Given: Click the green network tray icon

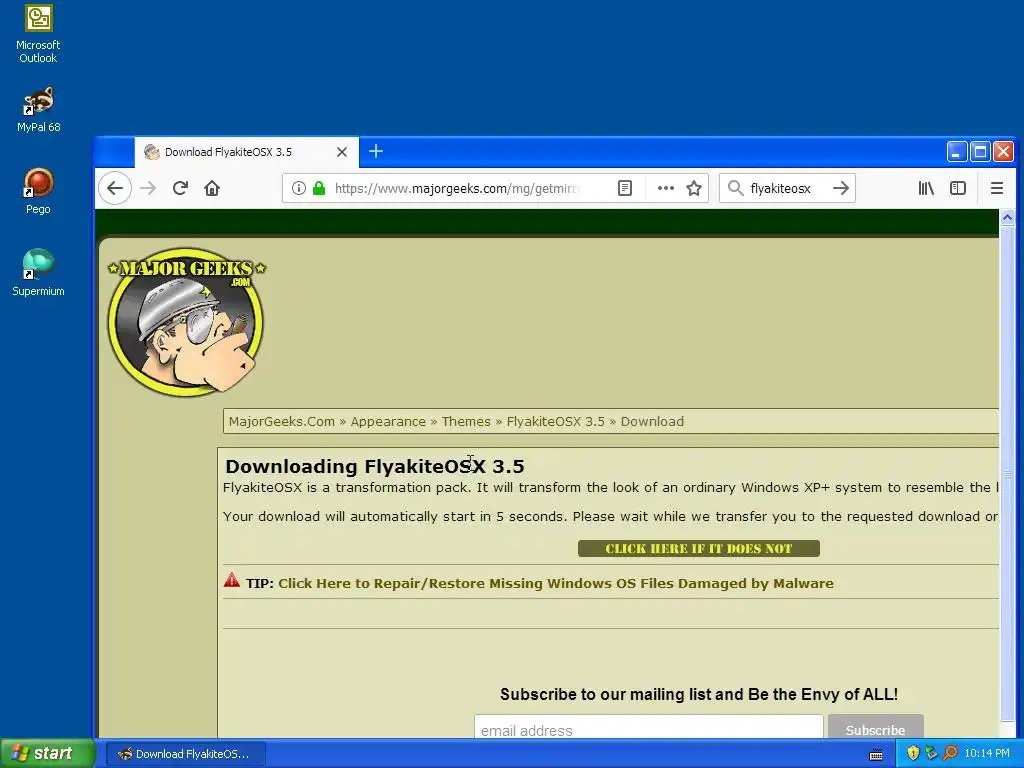Looking at the screenshot, I should click(931, 754).
